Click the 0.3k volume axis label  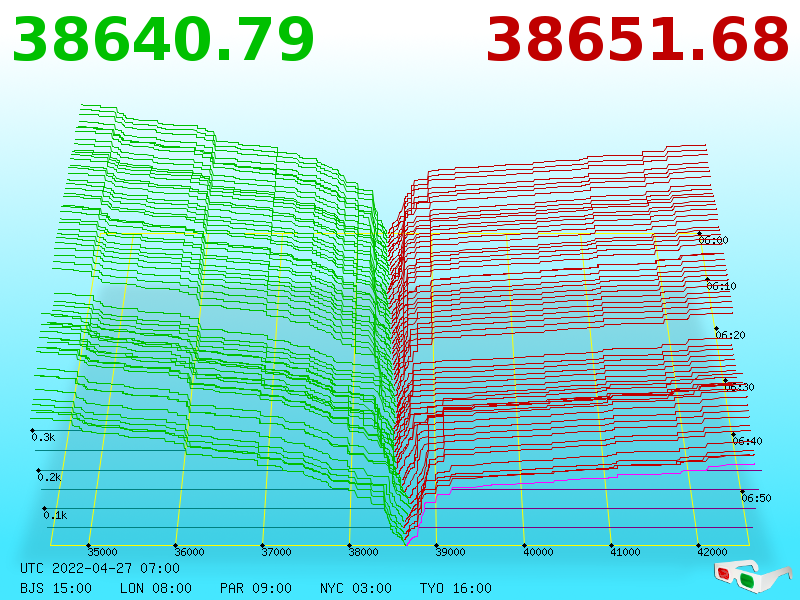tap(43, 437)
